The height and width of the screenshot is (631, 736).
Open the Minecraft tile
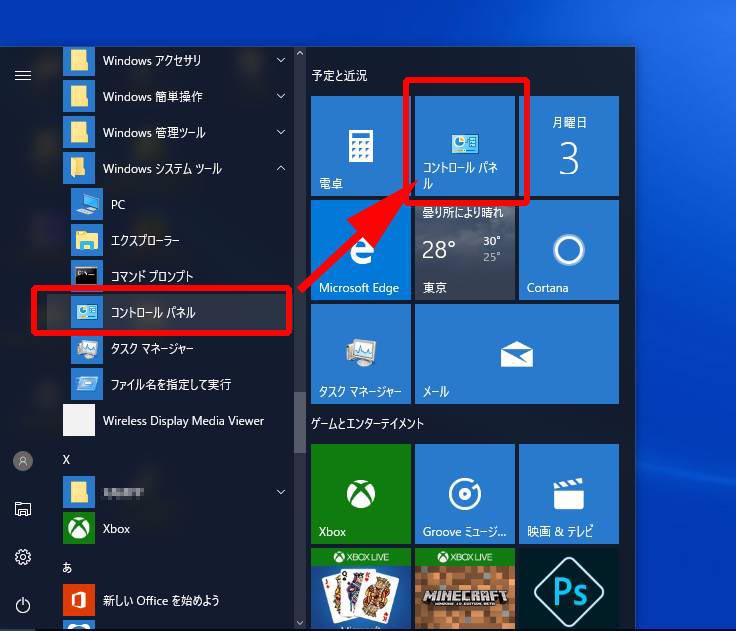(464, 590)
